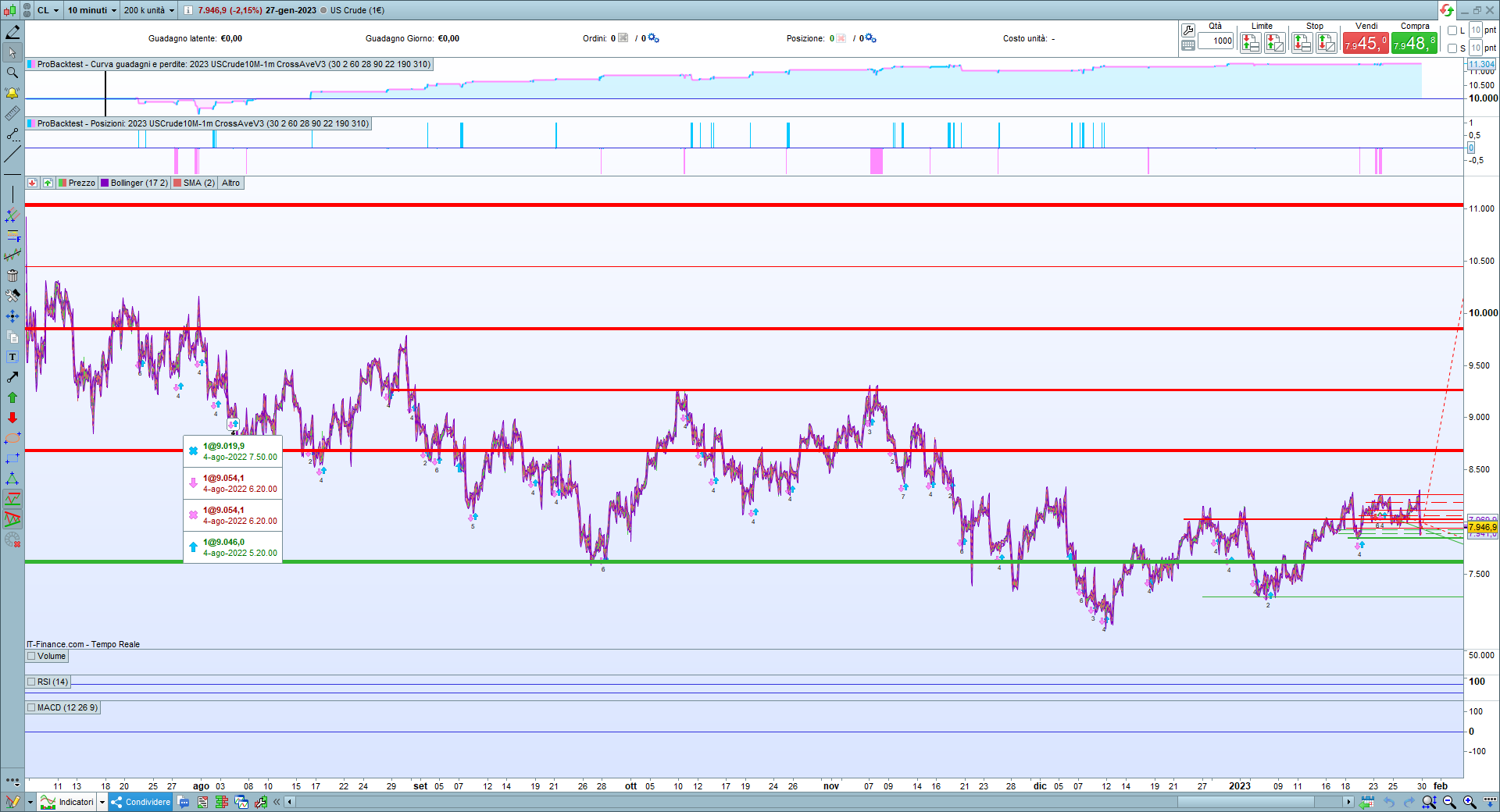Open the trading settings wrench icon

tap(1188, 30)
